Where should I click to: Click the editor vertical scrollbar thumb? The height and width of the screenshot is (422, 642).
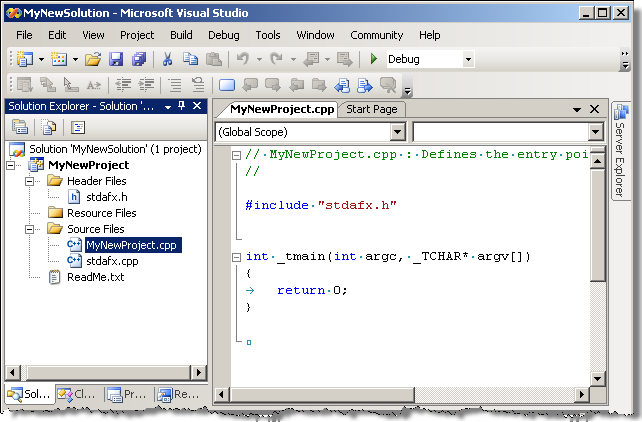click(597, 224)
